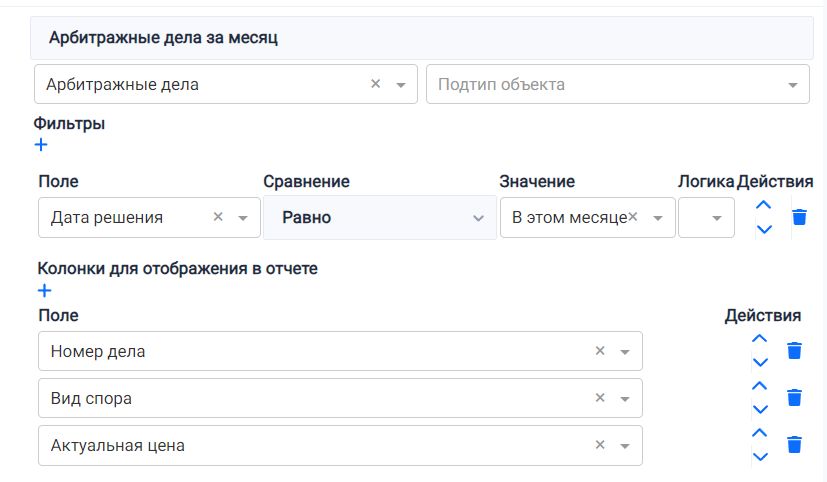Add a new report column with plus icon
The width and height of the screenshot is (827, 482).
(x=43, y=291)
